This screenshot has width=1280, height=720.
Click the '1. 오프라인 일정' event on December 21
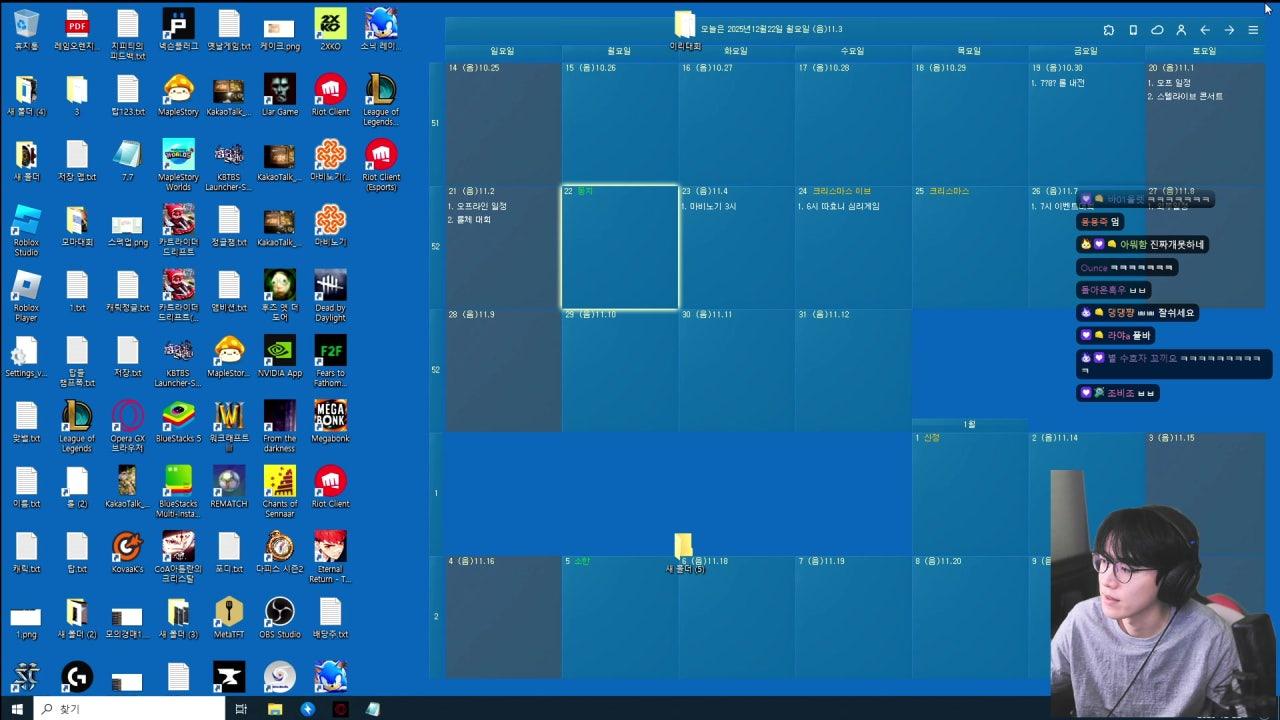477,206
